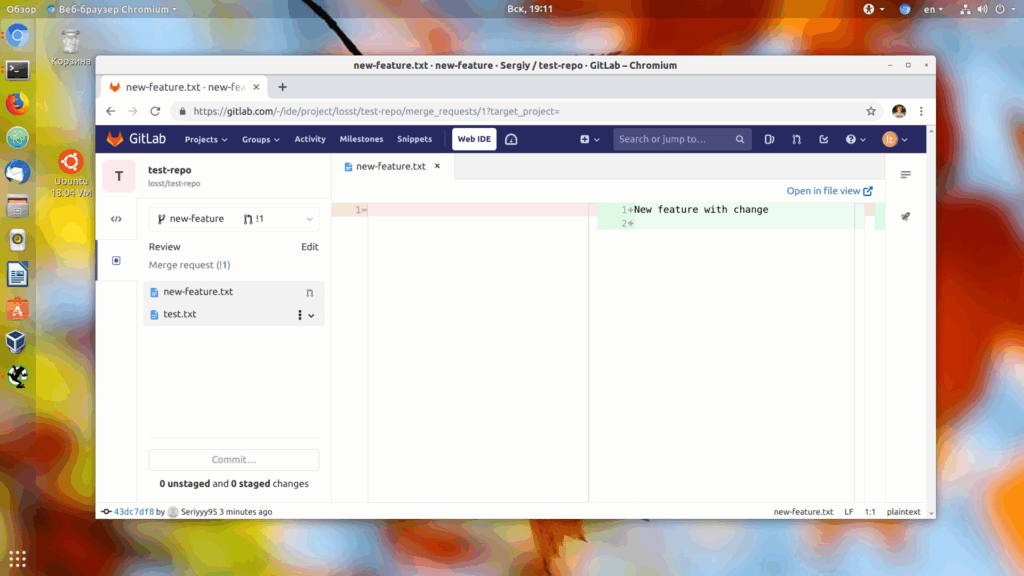Open the !1 merge request link
This screenshot has height=576, width=1024.
tap(223, 265)
